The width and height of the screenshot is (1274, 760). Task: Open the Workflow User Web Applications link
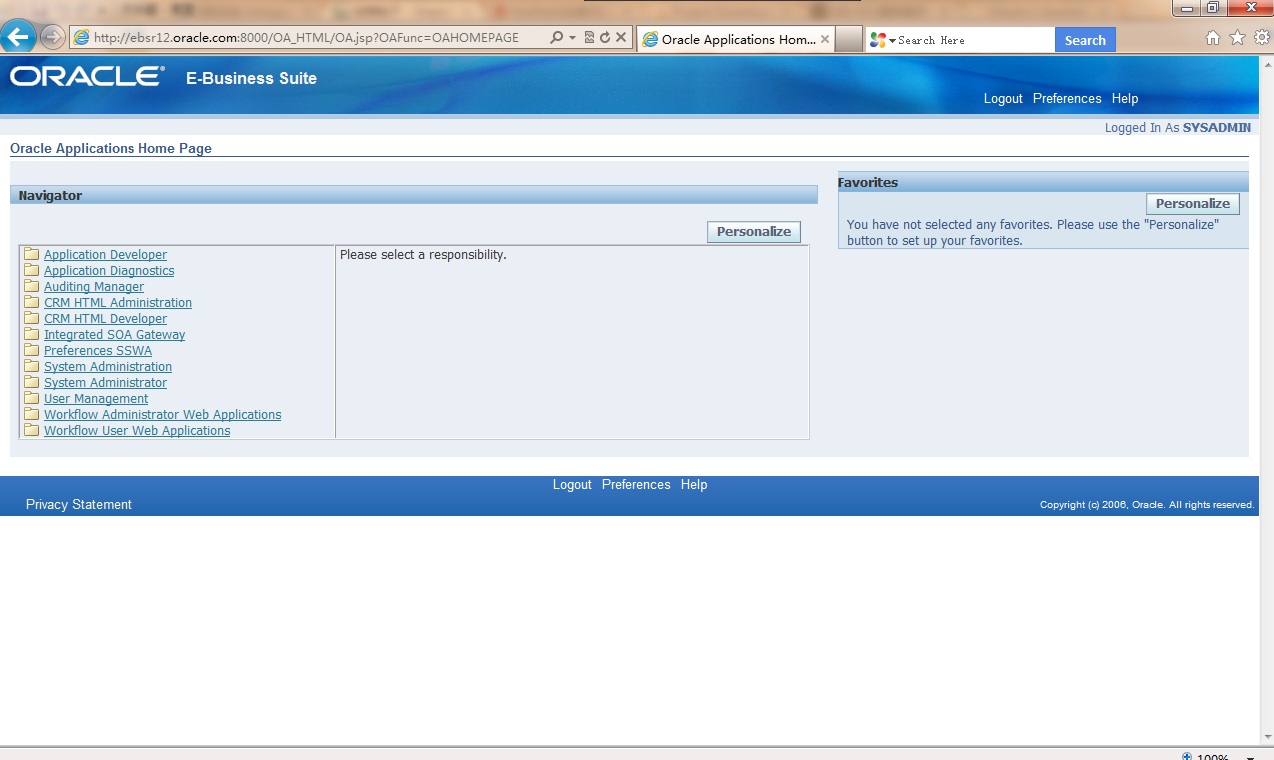pyautogui.click(x=137, y=431)
